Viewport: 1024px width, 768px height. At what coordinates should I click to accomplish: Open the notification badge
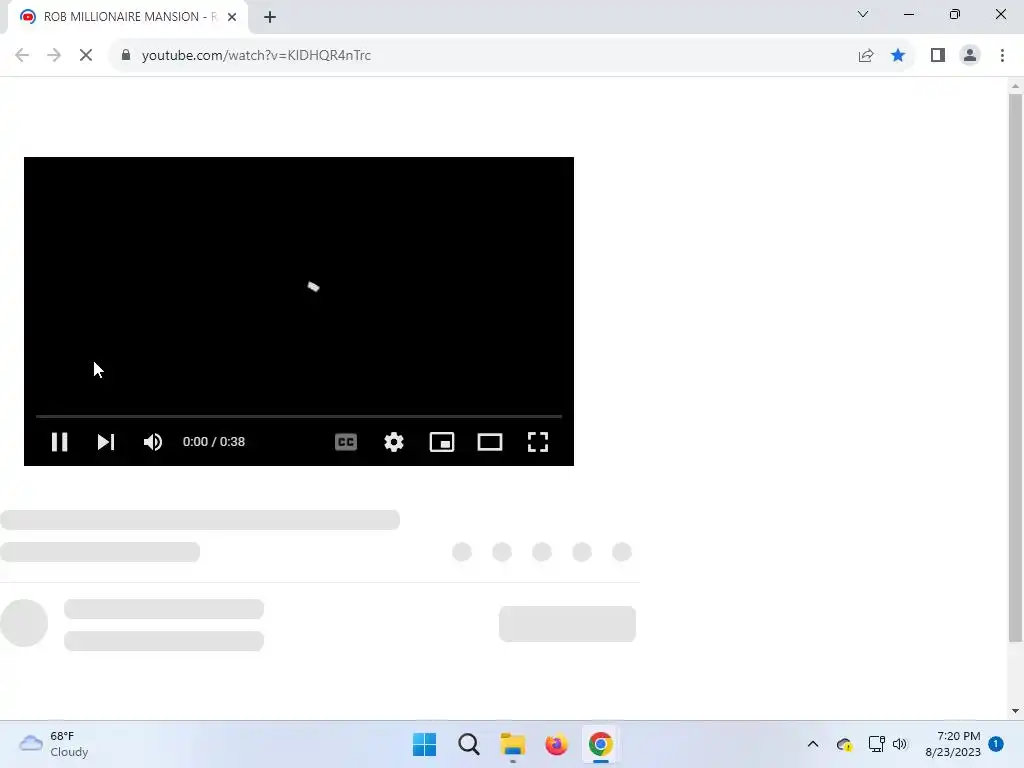pos(996,744)
